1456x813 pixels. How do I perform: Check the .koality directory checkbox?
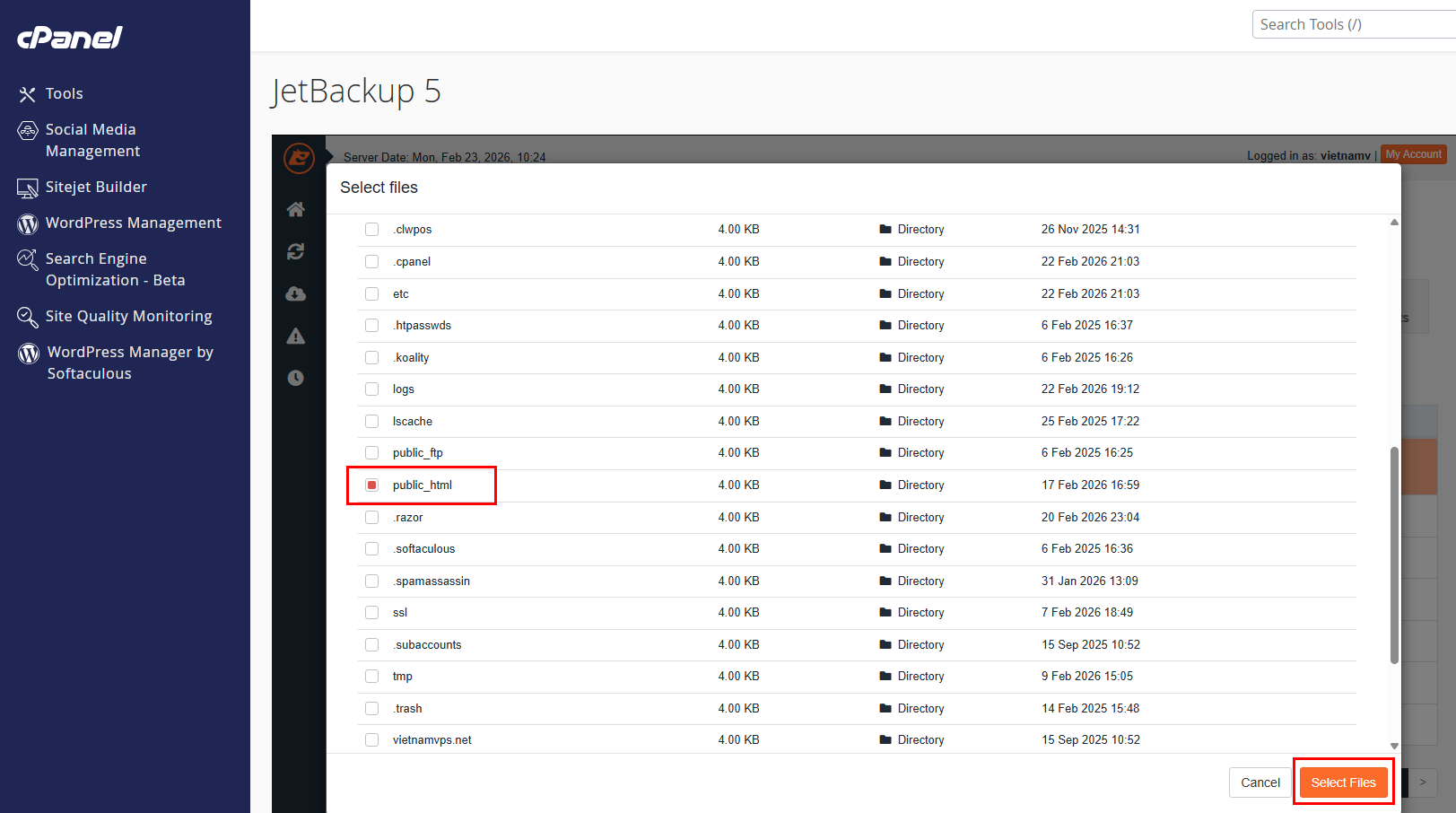[371, 358]
